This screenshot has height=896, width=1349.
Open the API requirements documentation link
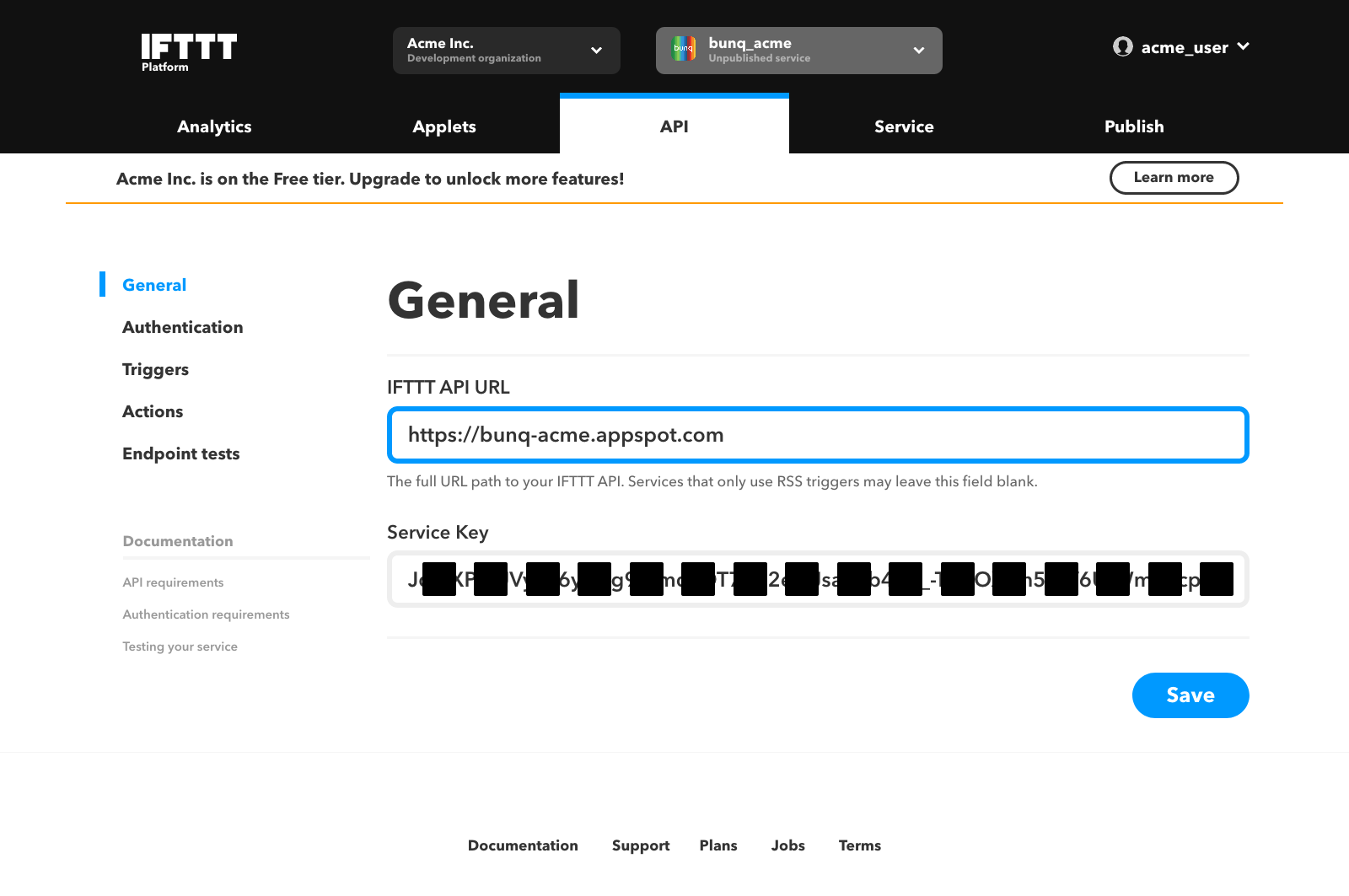click(173, 582)
